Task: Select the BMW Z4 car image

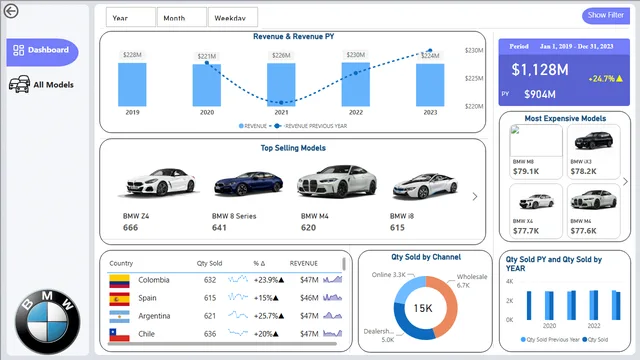Action: (160, 182)
